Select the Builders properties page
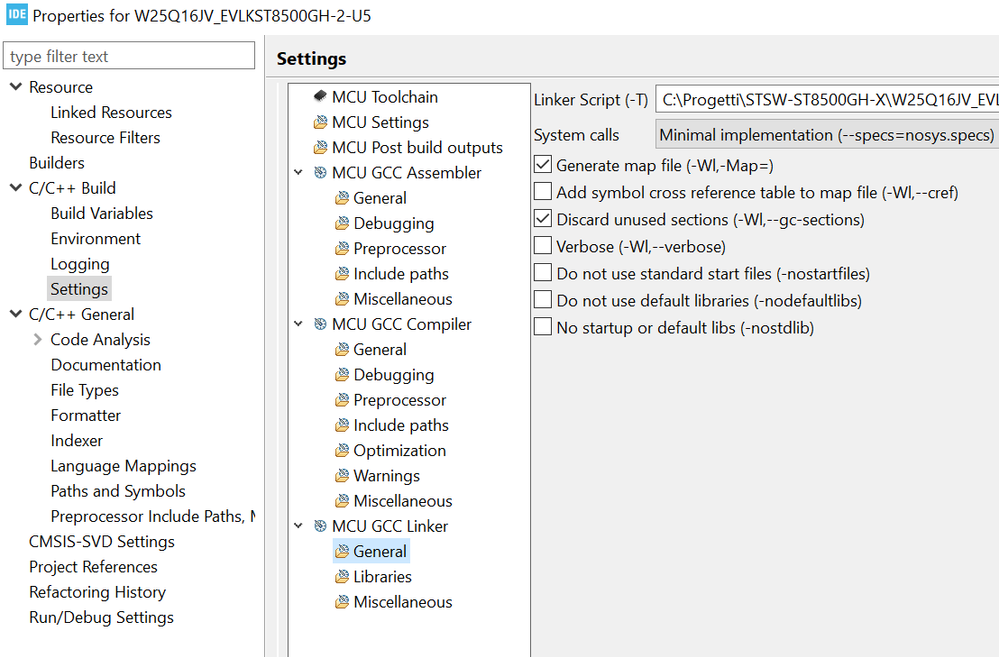The height and width of the screenshot is (657, 999). [56, 163]
